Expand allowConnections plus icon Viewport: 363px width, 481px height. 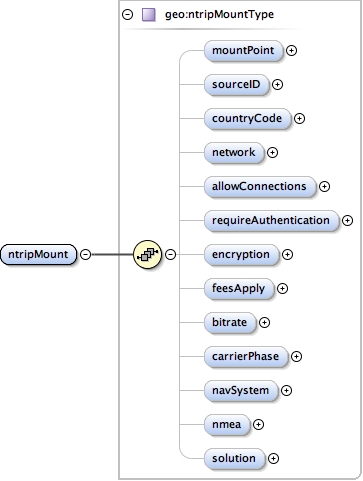click(x=324, y=187)
